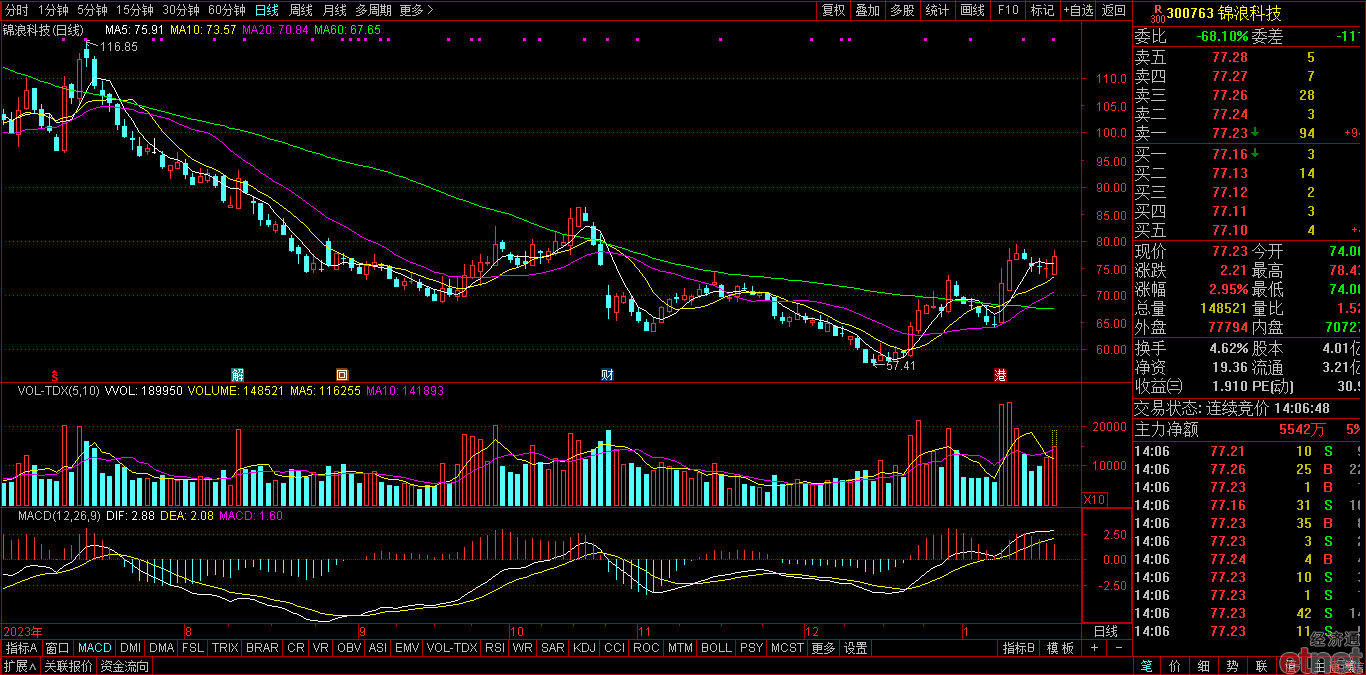The height and width of the screenshot is (675, 1366).
Task: Toggle 复权 price adjustment
Action: (833, 10)
